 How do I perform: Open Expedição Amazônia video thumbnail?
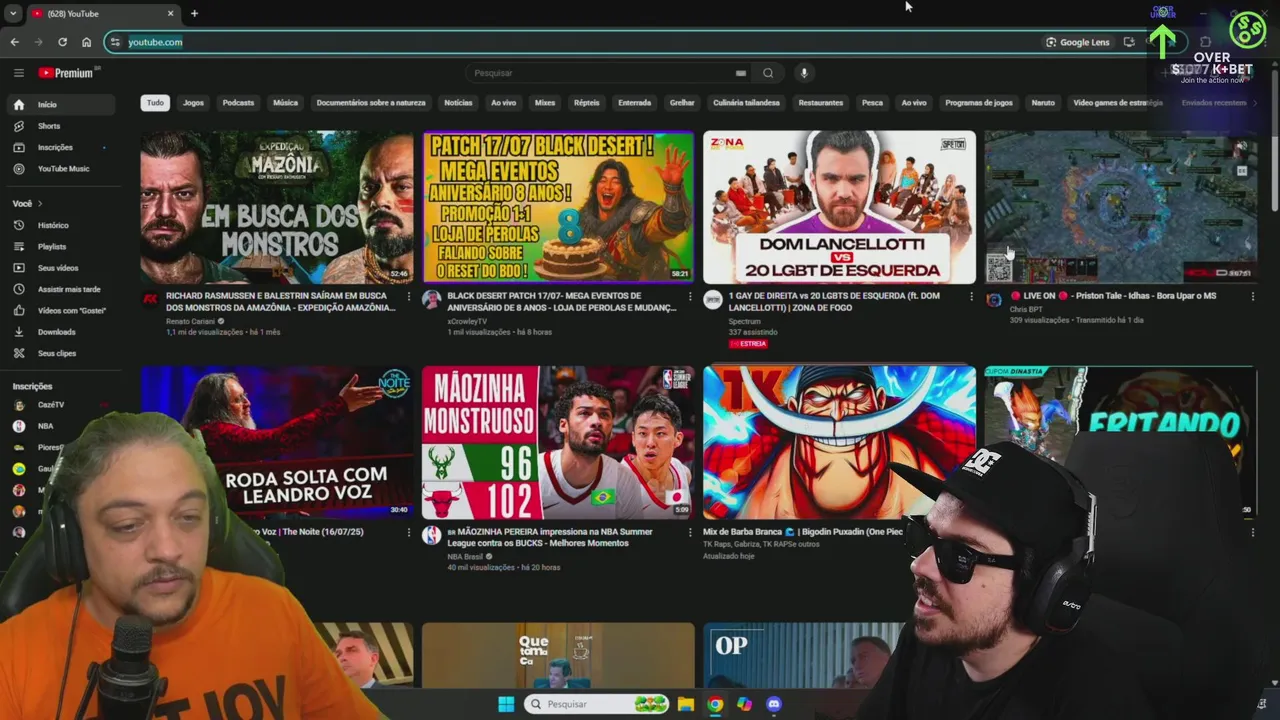coord(276,207)
